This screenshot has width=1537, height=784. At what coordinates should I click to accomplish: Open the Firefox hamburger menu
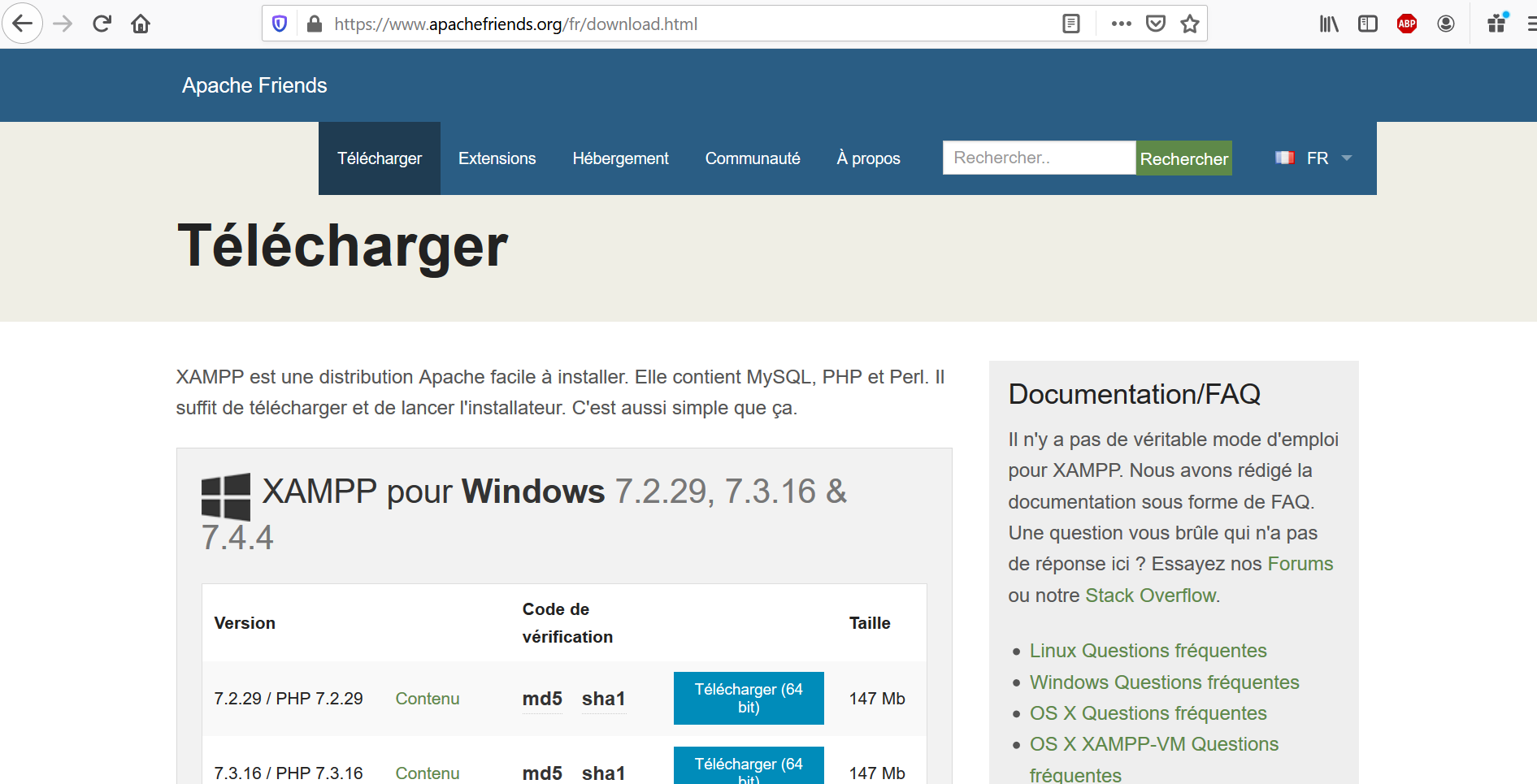1530,24
